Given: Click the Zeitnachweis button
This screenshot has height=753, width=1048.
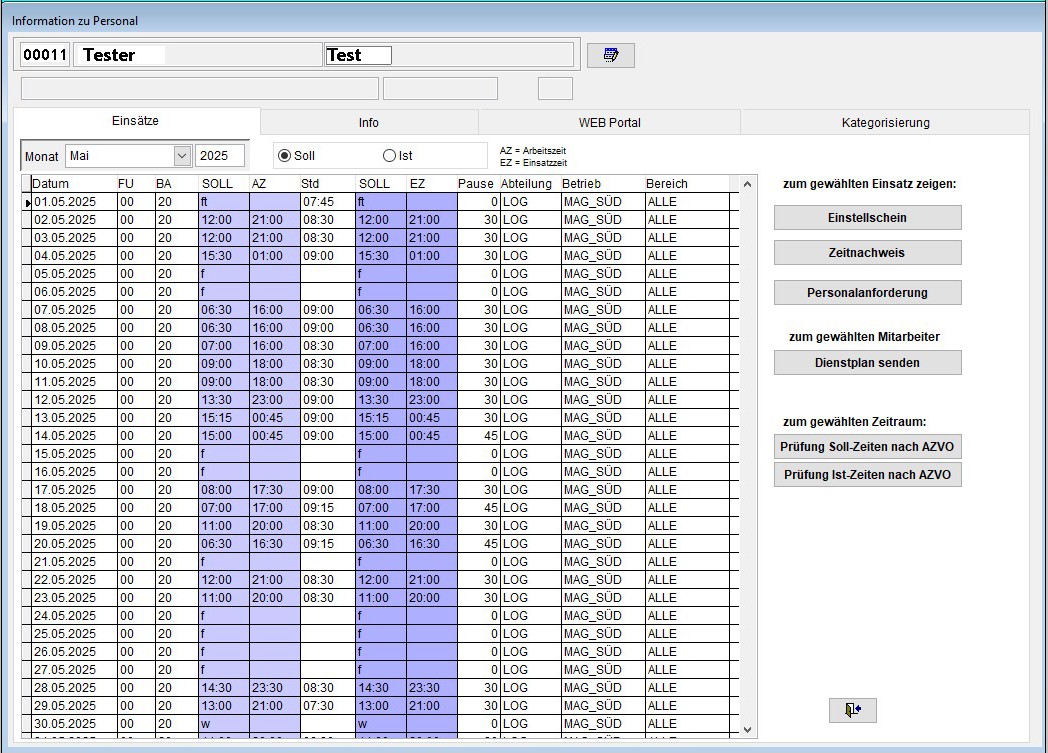Looking at the screenshot, I should [868, 253].
